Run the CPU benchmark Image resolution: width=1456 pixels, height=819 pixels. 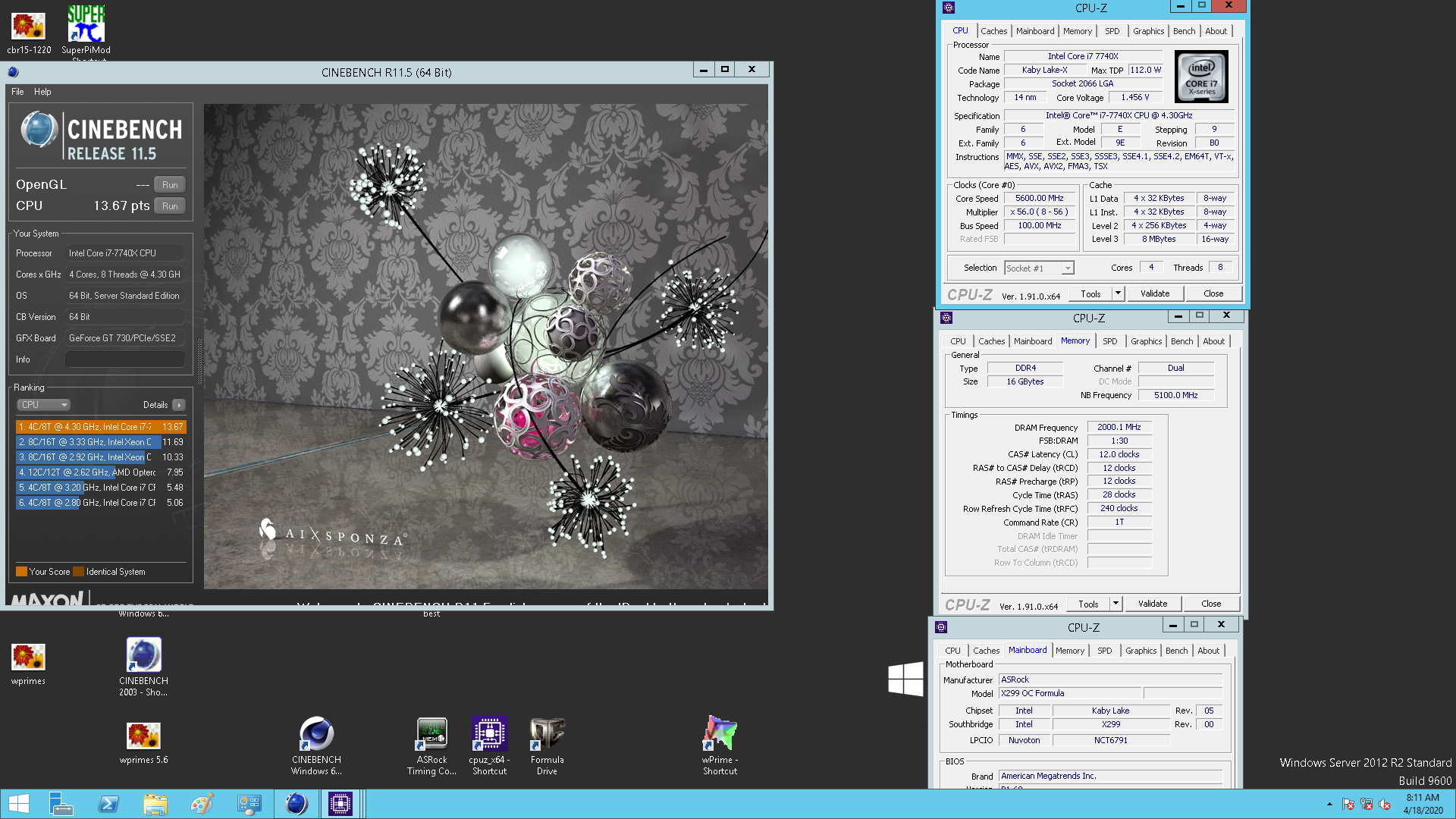click(170, 206)
